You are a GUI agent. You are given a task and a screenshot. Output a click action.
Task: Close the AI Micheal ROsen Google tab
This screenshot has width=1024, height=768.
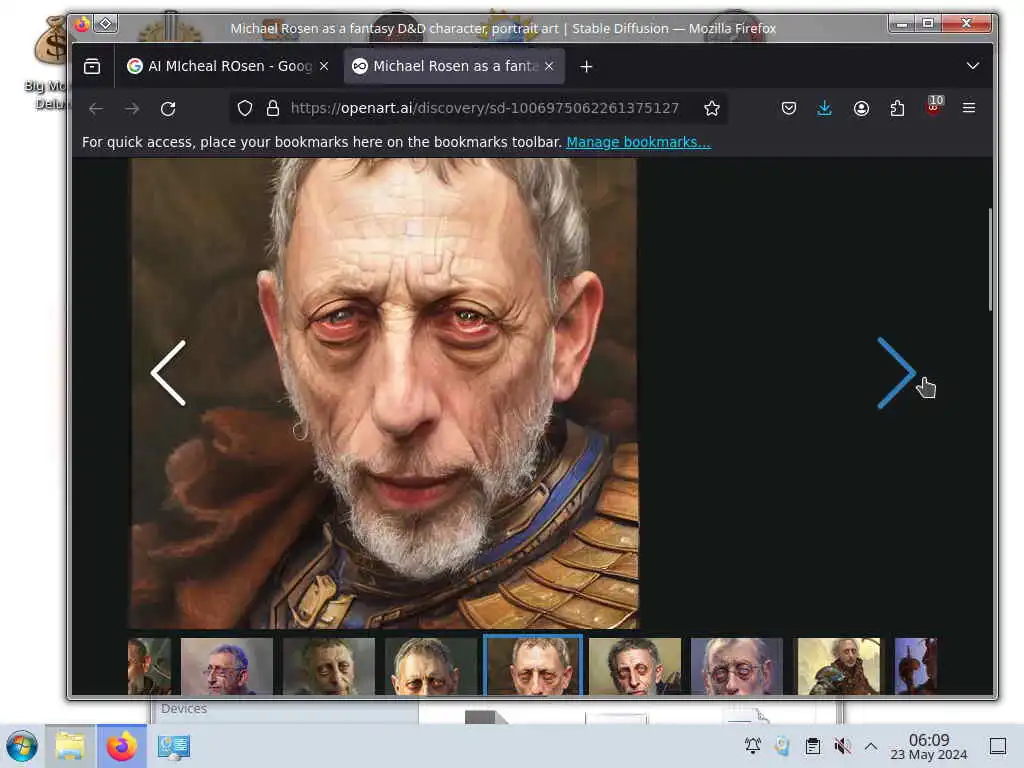324,66
